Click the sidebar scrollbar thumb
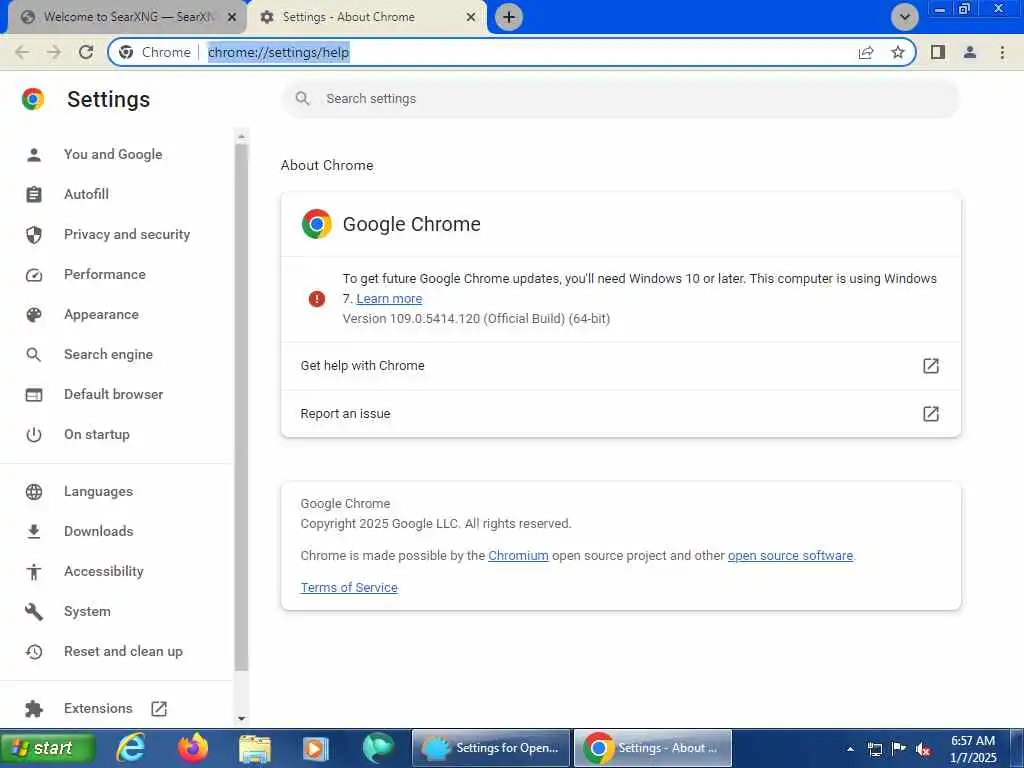The height and width of the screenshot is (768, 1024). 242,407
